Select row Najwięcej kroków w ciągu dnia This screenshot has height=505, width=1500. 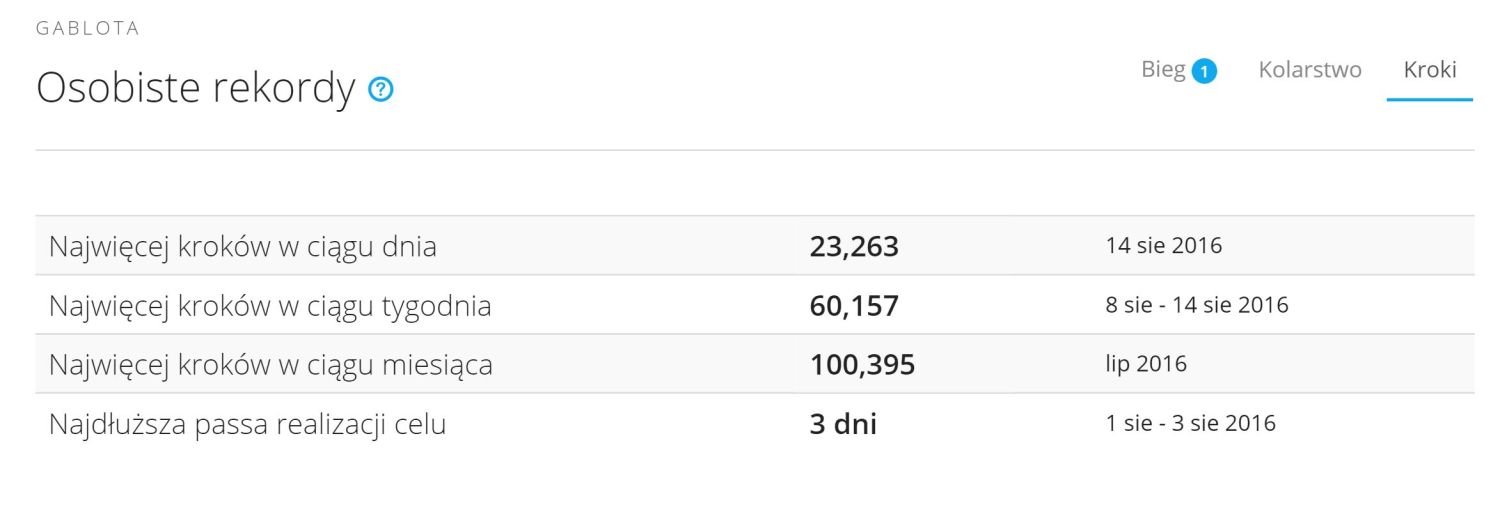click(x=755, y=246)
